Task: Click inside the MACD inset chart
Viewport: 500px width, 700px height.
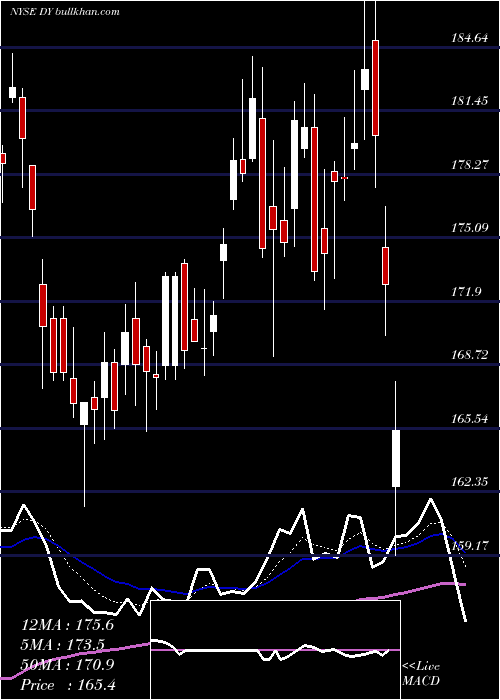Action: point(275,650)
